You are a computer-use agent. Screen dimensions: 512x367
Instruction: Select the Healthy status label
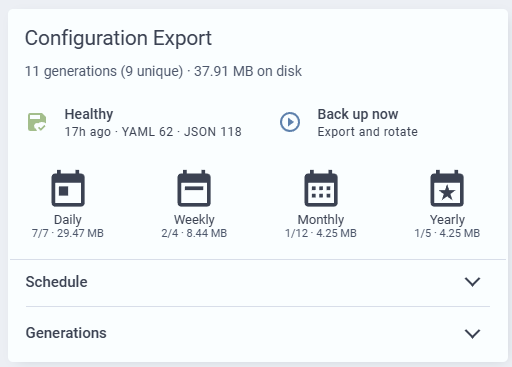tap(89, 114)
